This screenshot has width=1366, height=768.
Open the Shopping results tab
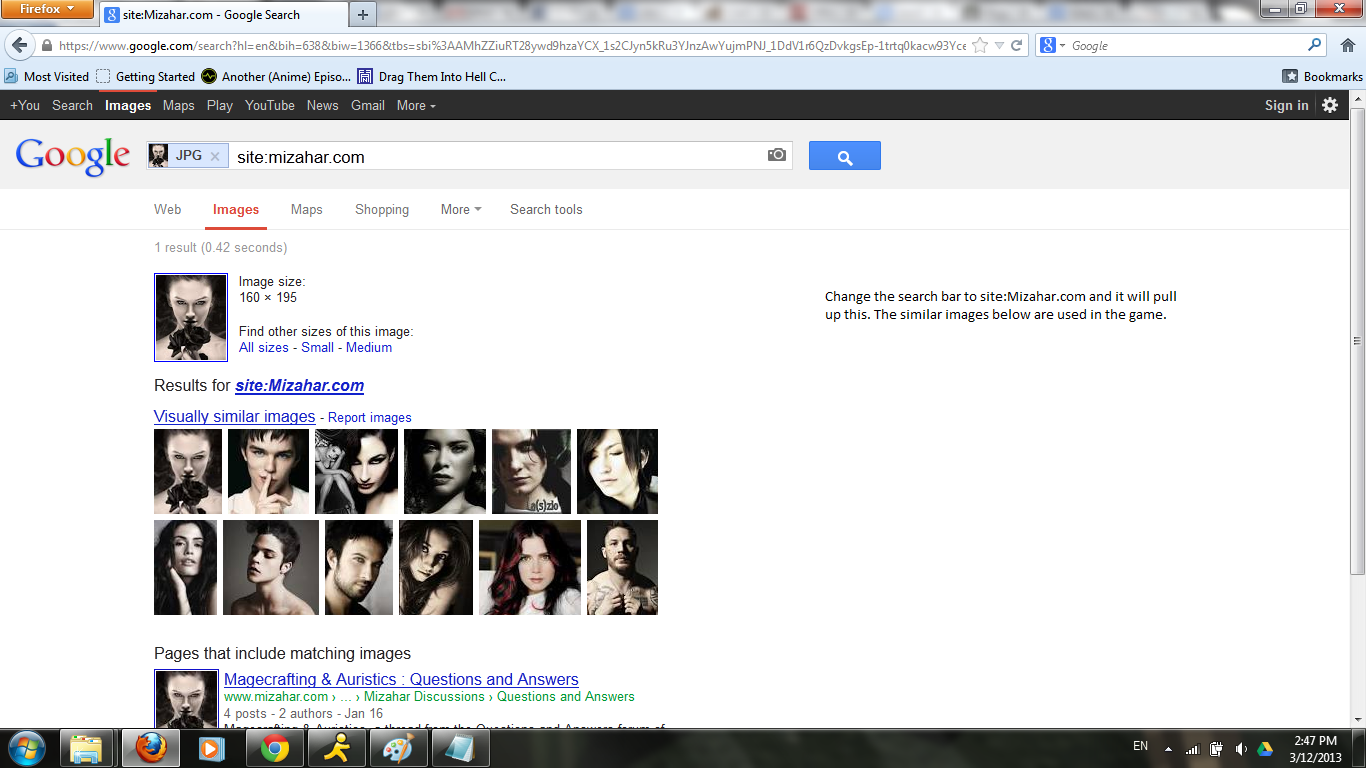[382, 209]
